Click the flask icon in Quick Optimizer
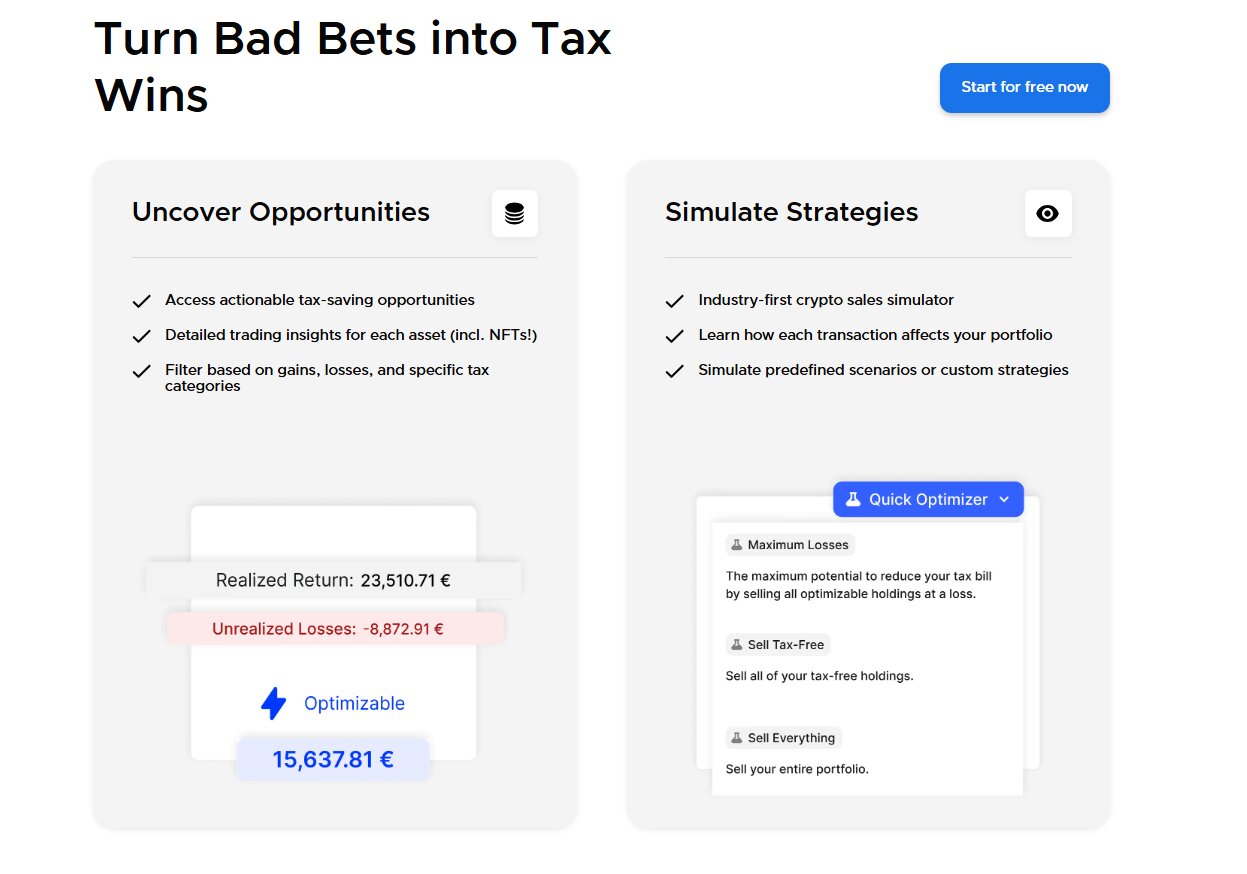The width and height of the screenshot is (1247, 874). click(853, 499)
